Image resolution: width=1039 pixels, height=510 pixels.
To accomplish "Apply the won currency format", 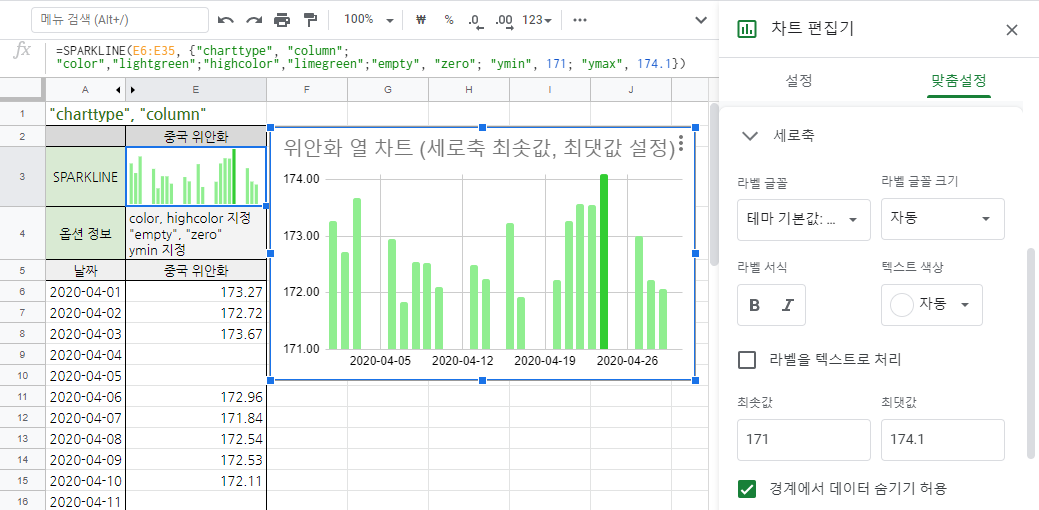I will pos(420,20).
